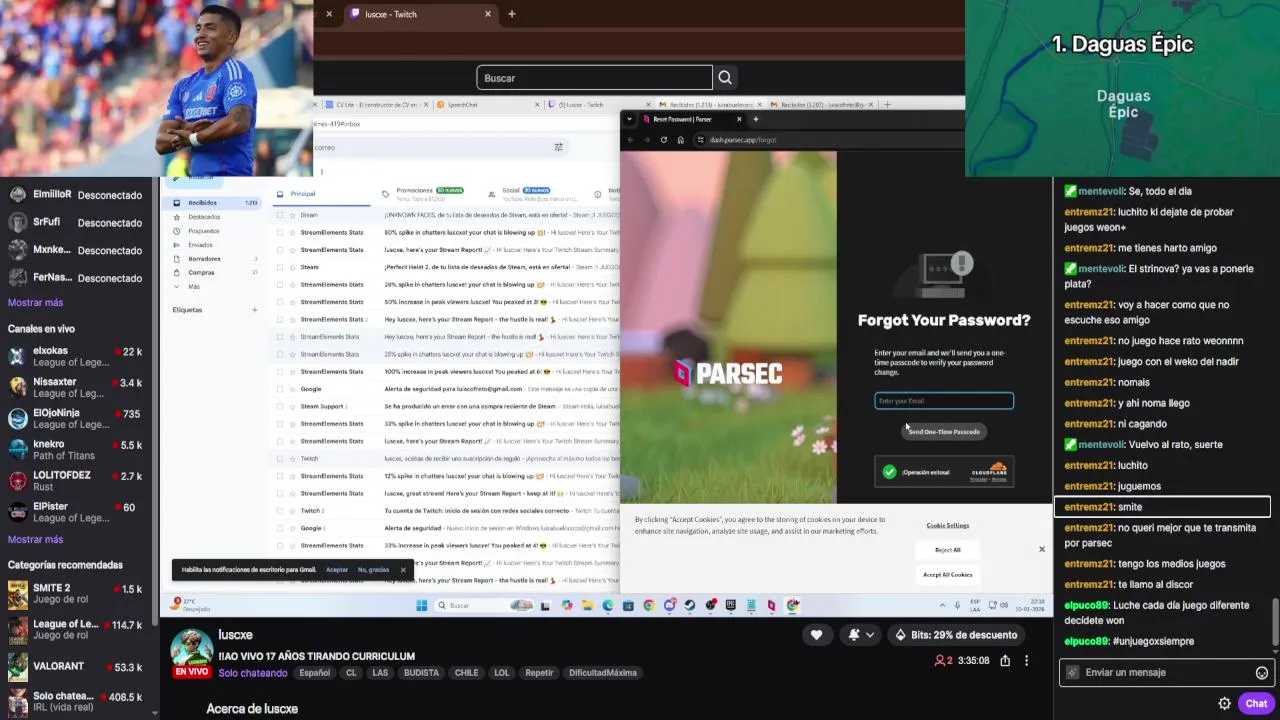Open the LOLITOFDEZ live channel
The image size is (1280, 720).
tap(78, 481)
